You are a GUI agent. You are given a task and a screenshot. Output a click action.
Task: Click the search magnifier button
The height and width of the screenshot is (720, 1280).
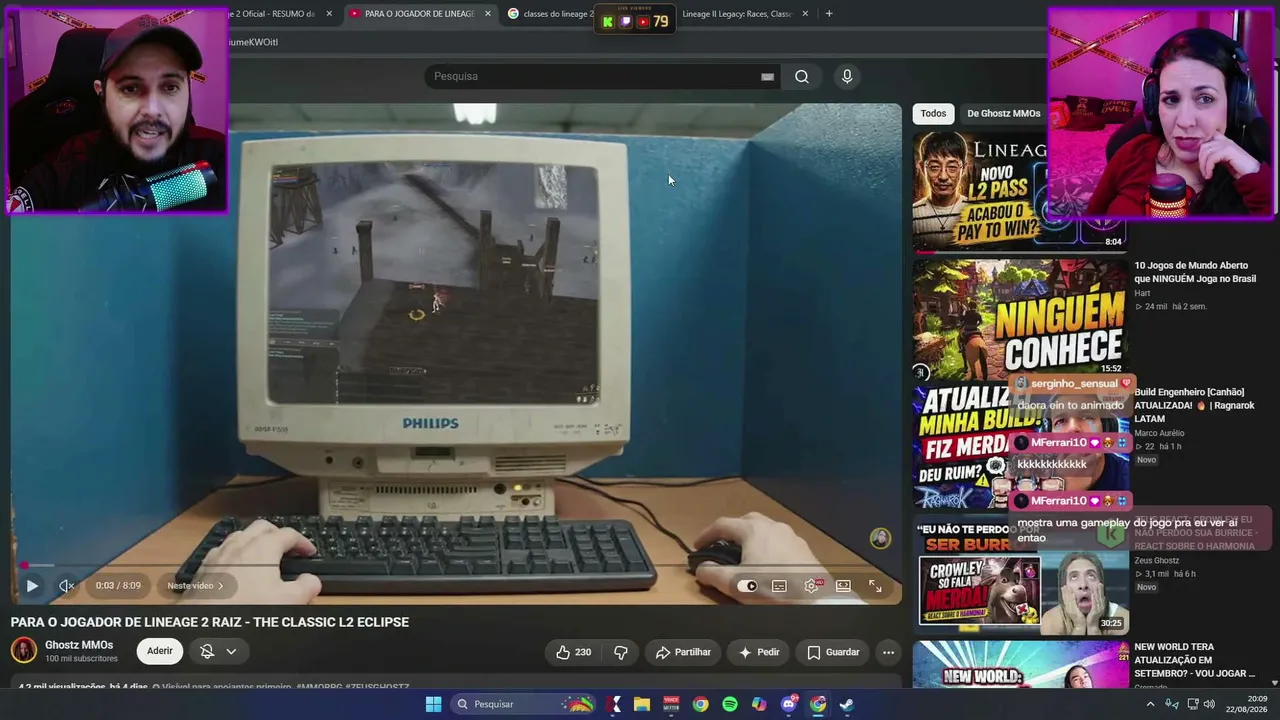tap(802, 76)
